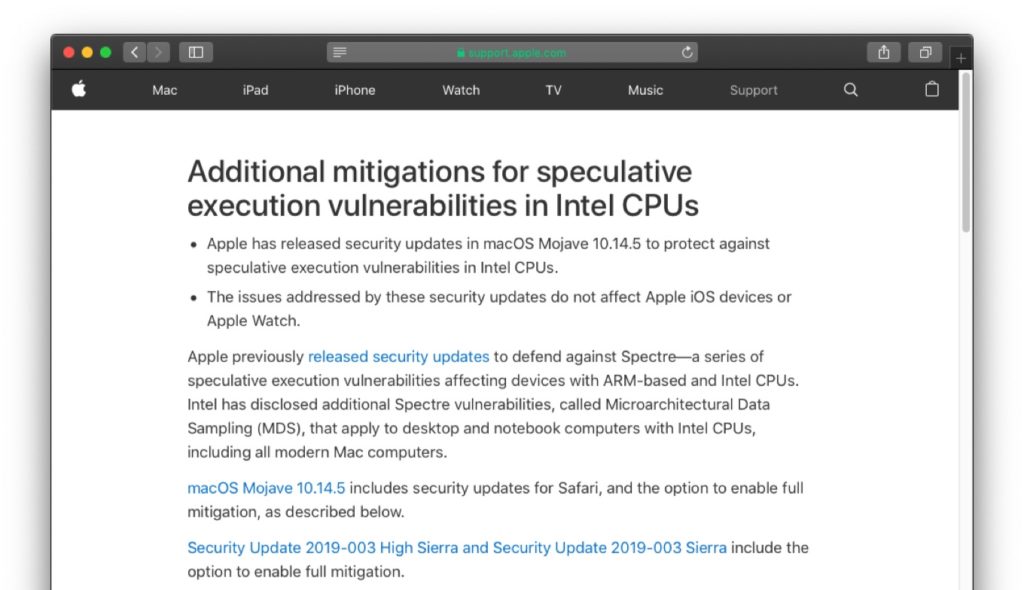The image size is (1024, 590).
Task: Click the Share icon in Safari toolbar
Action: [884, 52]
